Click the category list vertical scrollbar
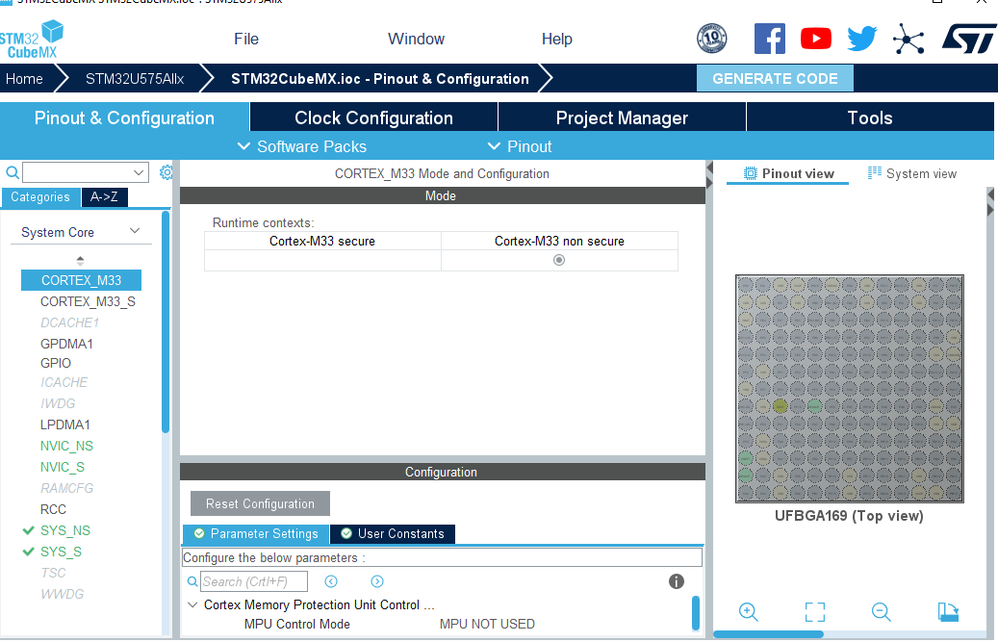Screen dimensions: 998x644 click(165, 322)
